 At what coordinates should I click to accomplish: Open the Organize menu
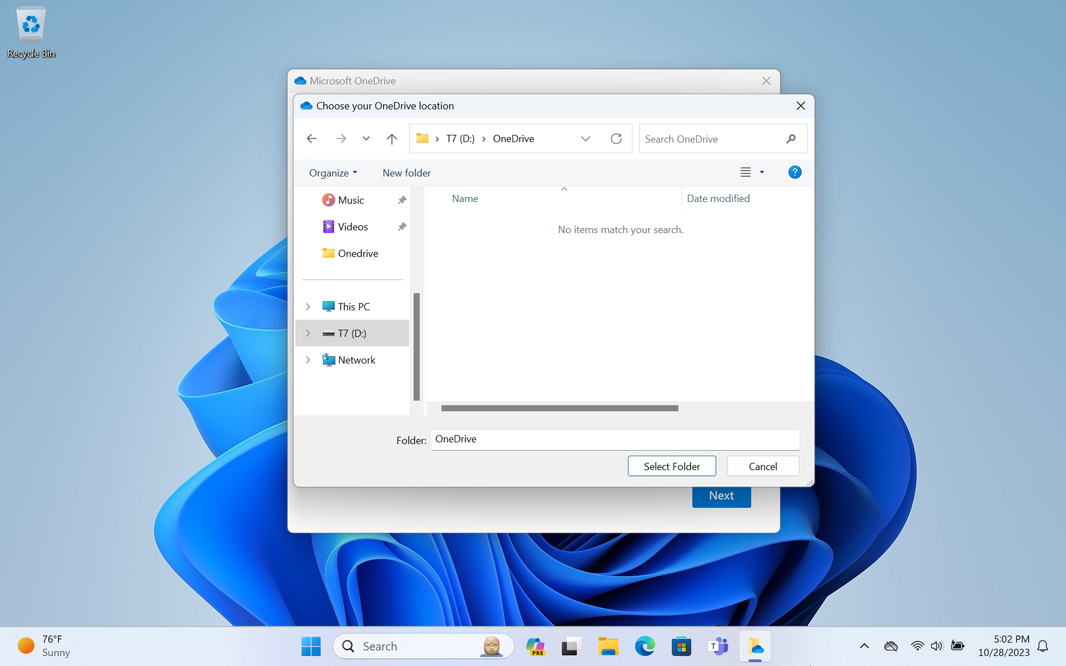click(333, 173)
